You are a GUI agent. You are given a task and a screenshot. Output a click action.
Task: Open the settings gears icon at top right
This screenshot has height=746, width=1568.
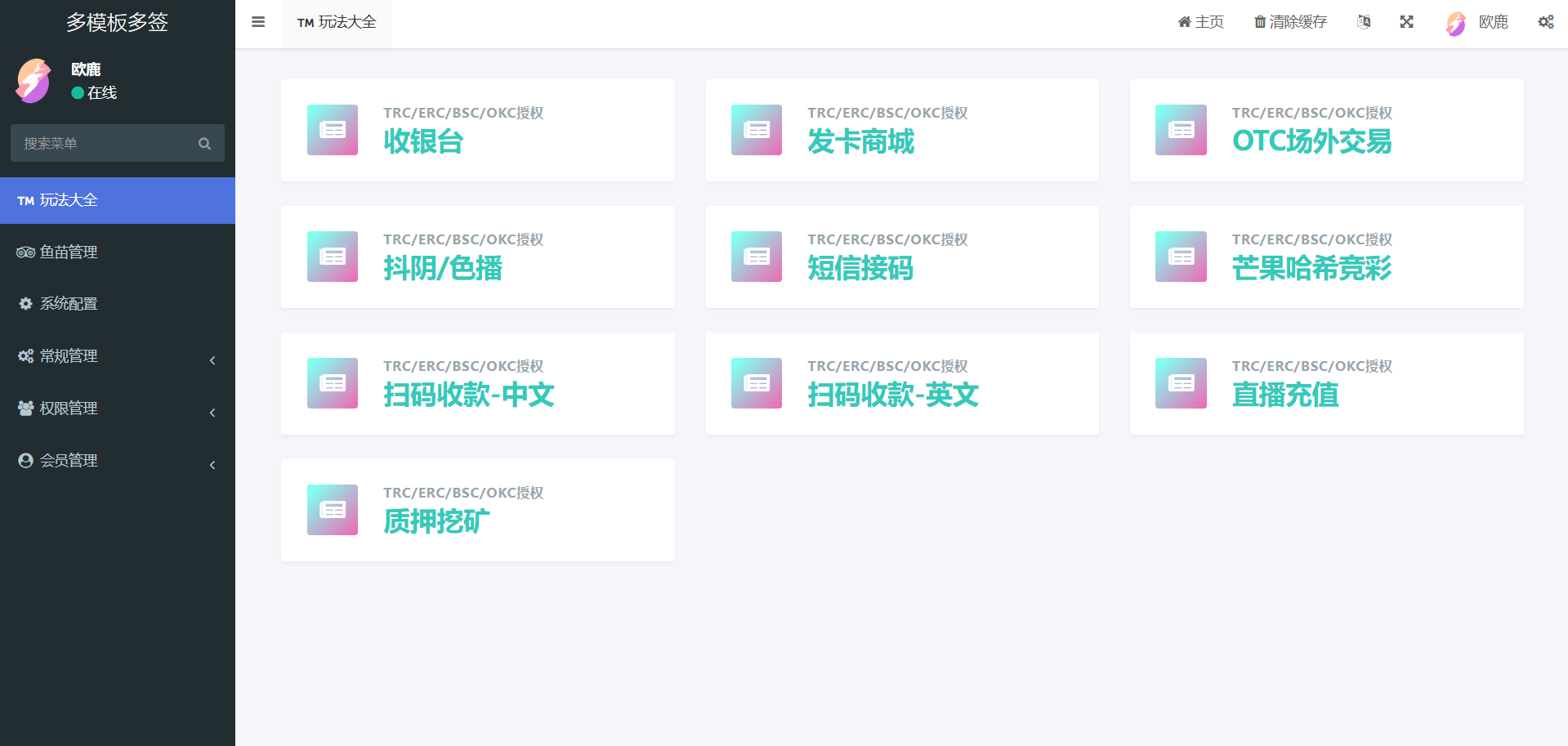tap(1546, 22)
